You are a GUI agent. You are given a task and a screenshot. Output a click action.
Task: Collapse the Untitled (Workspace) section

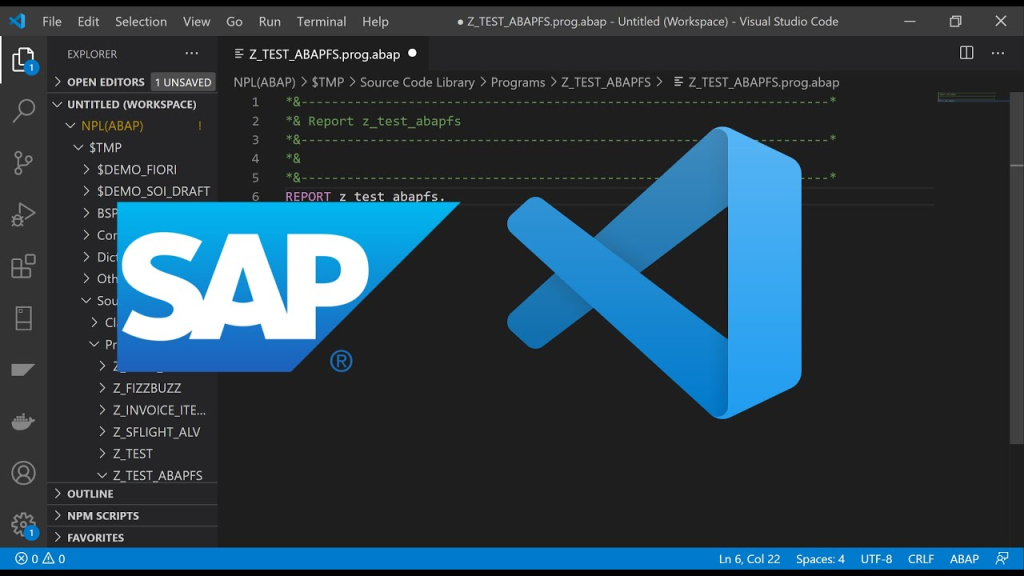click(x=132, y=104)
